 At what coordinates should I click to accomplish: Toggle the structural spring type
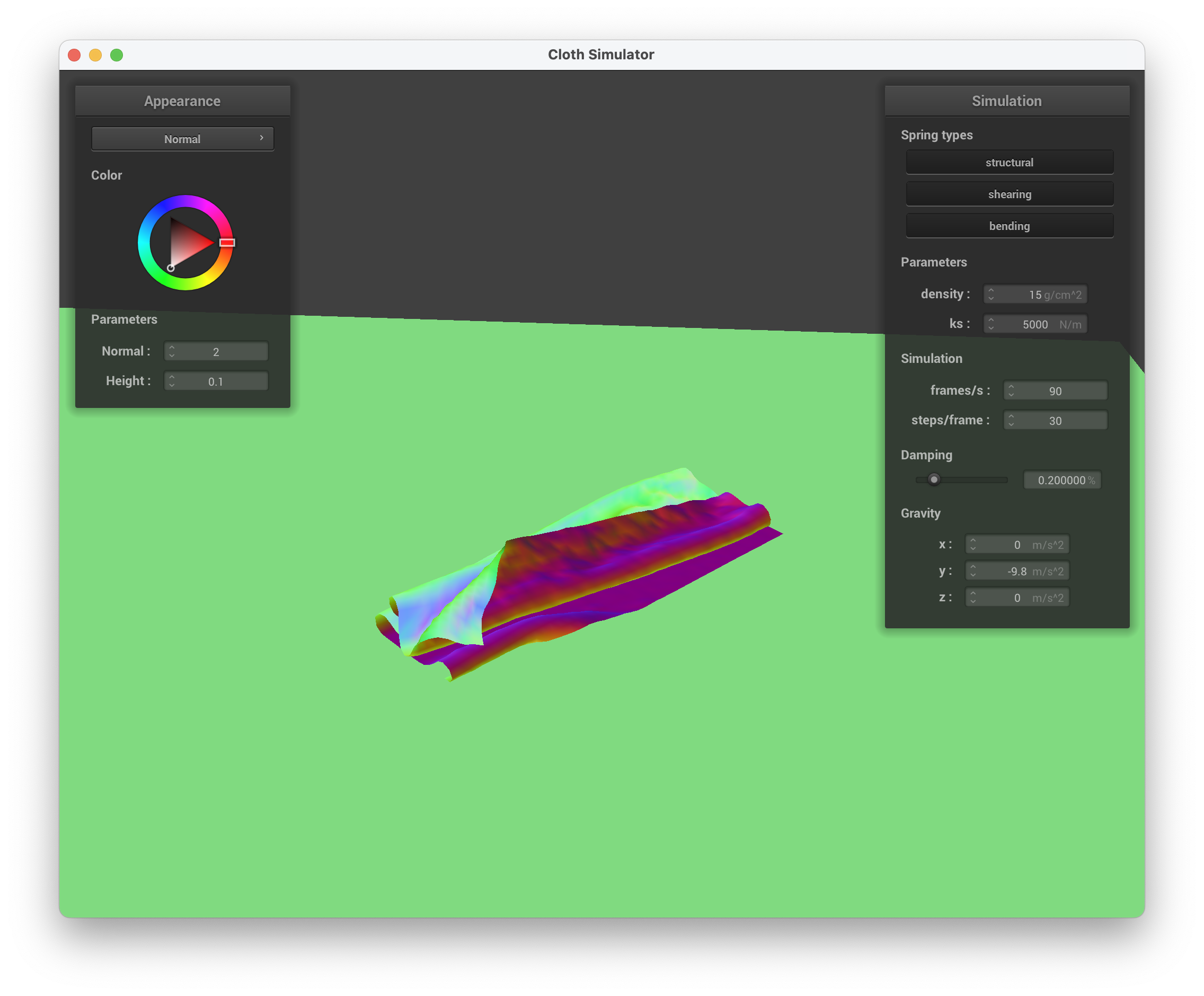[1009, 162]
